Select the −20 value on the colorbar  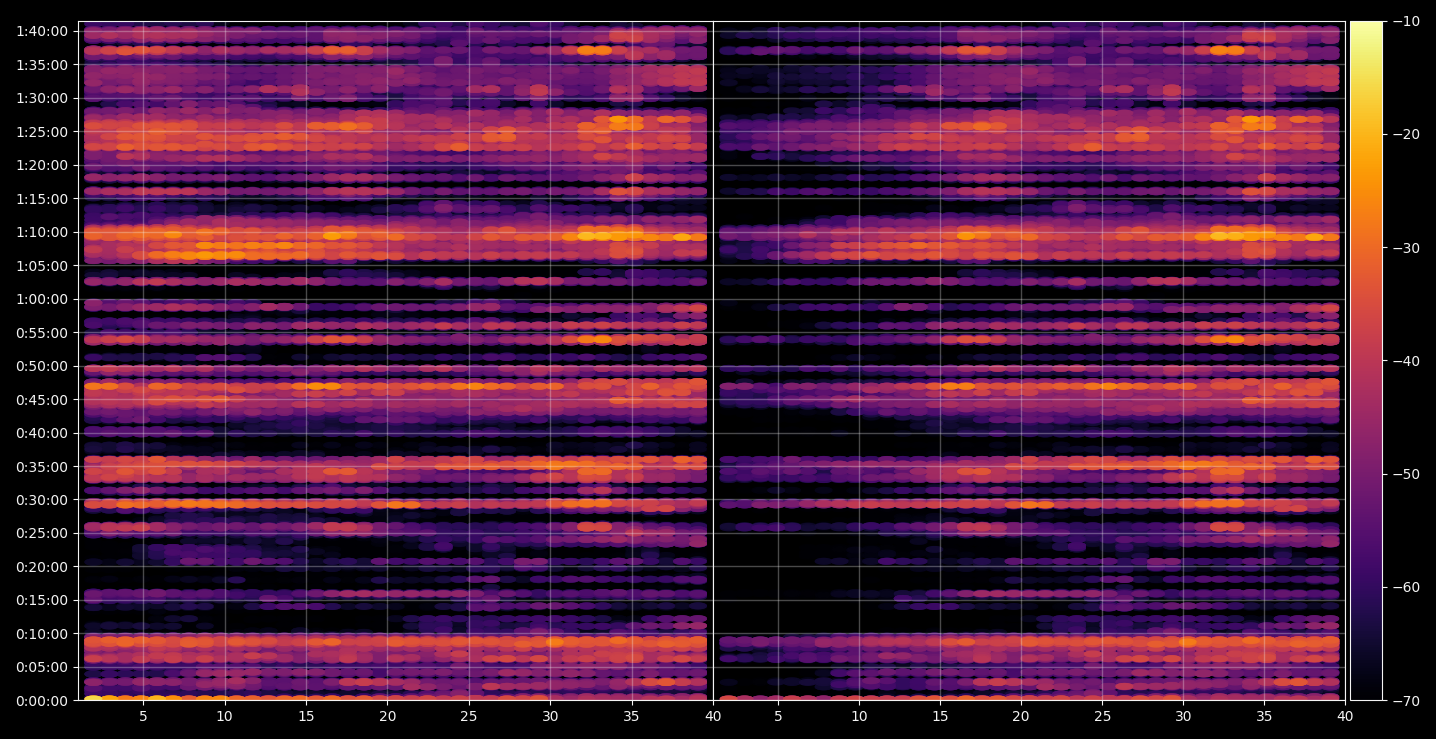1405,134
